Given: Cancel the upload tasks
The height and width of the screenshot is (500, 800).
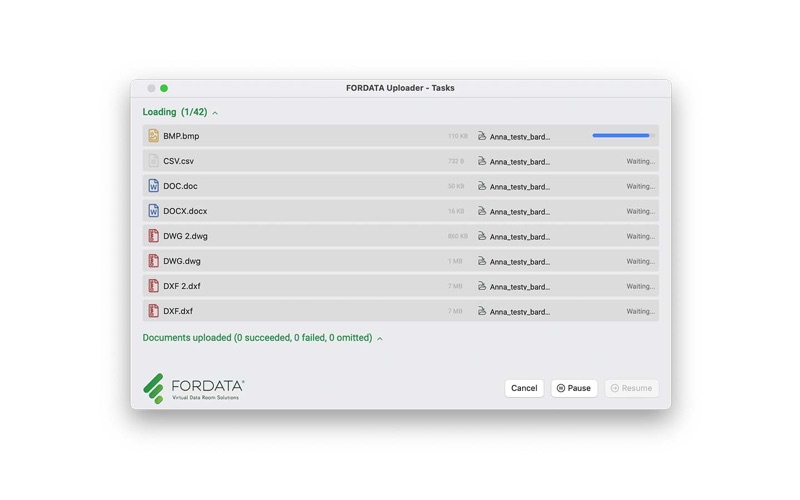Looking at the screenshot, I should click(524, 388).
